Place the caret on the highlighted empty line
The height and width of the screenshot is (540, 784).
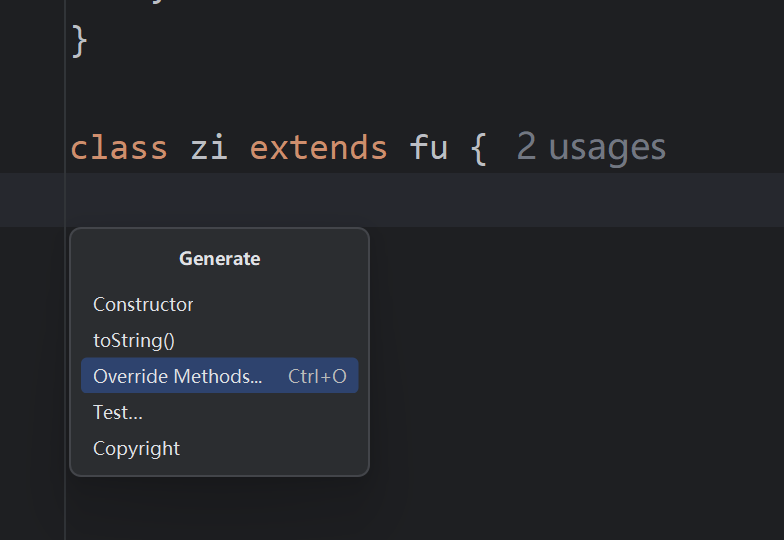pos(424,200)
